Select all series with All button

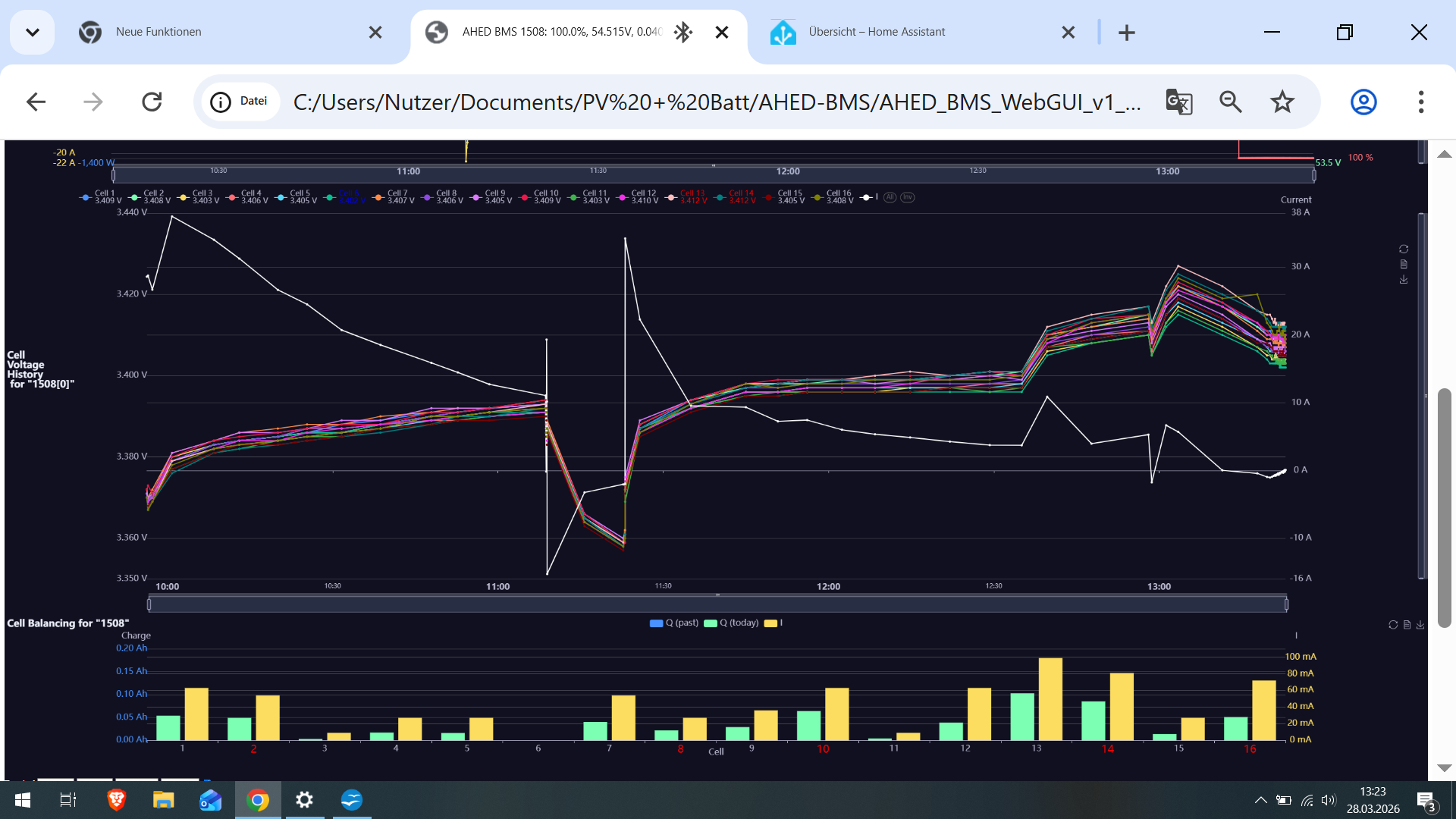point(890,197)
